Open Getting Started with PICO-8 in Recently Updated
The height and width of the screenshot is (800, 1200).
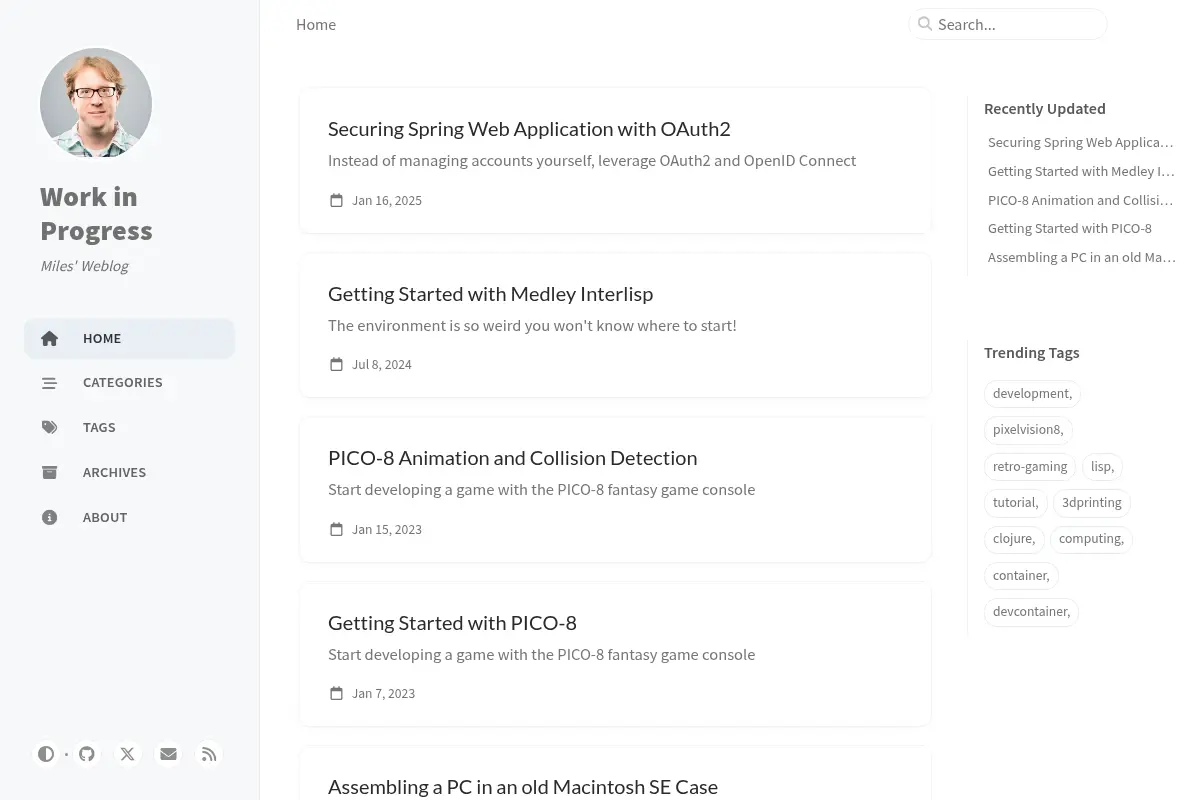click(x=1070, y=228)
